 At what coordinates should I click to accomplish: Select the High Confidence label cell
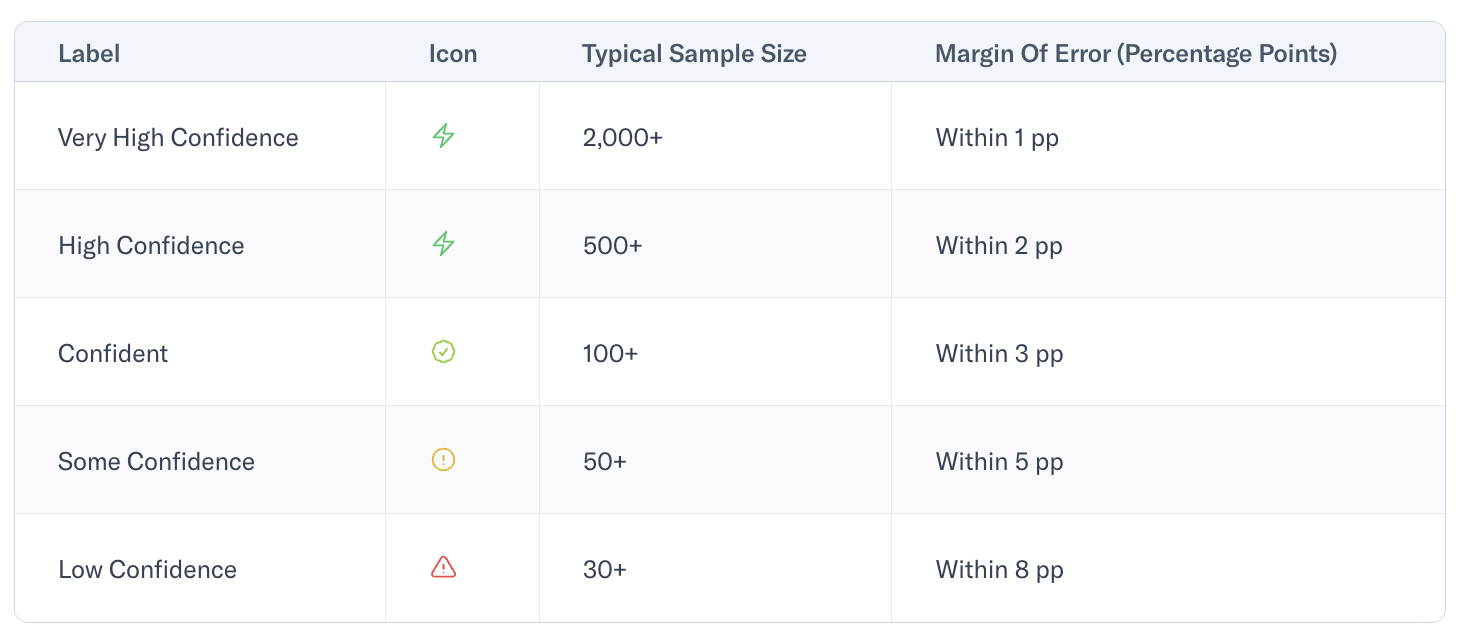(x=200, y=244)
